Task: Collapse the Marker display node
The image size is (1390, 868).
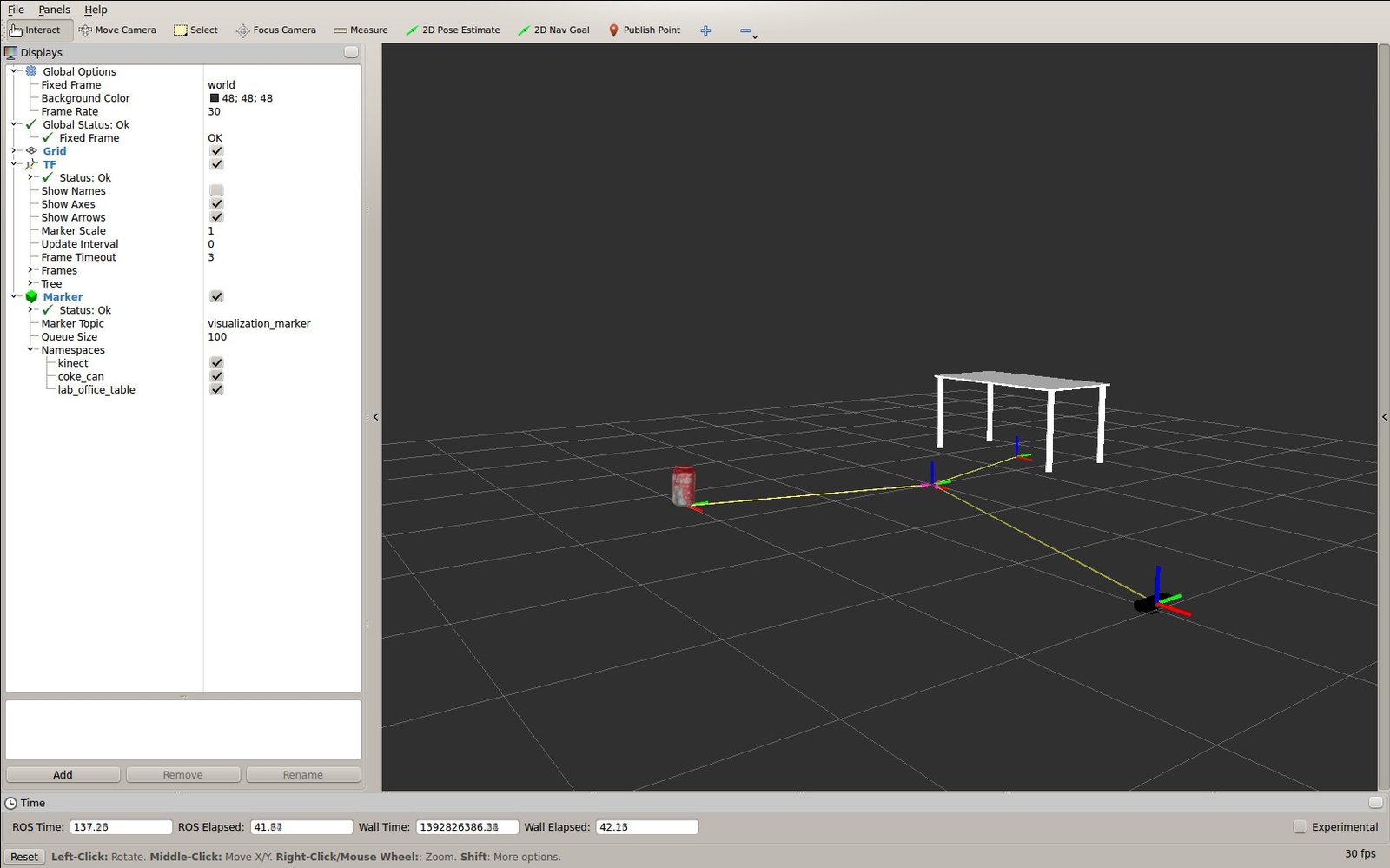Action: [14, 297]
